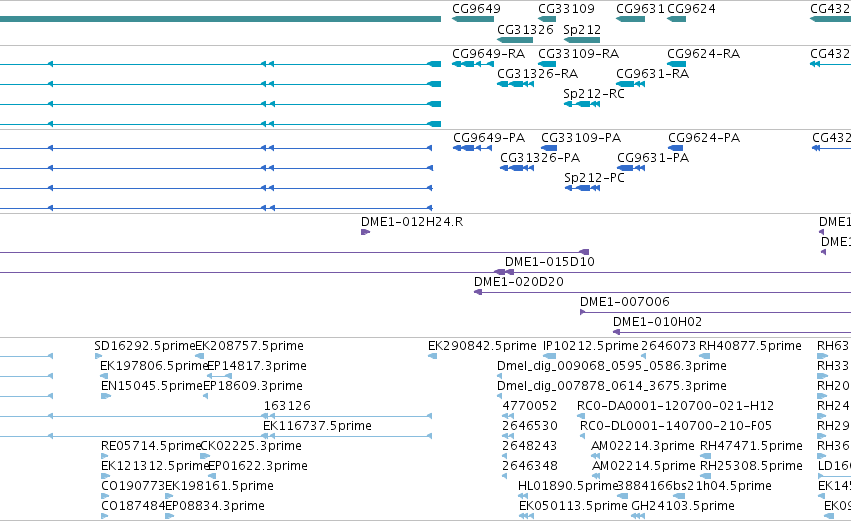Open BAC label DME1-020D20
The width and height of the screenshot is (851, 521).
519,282
